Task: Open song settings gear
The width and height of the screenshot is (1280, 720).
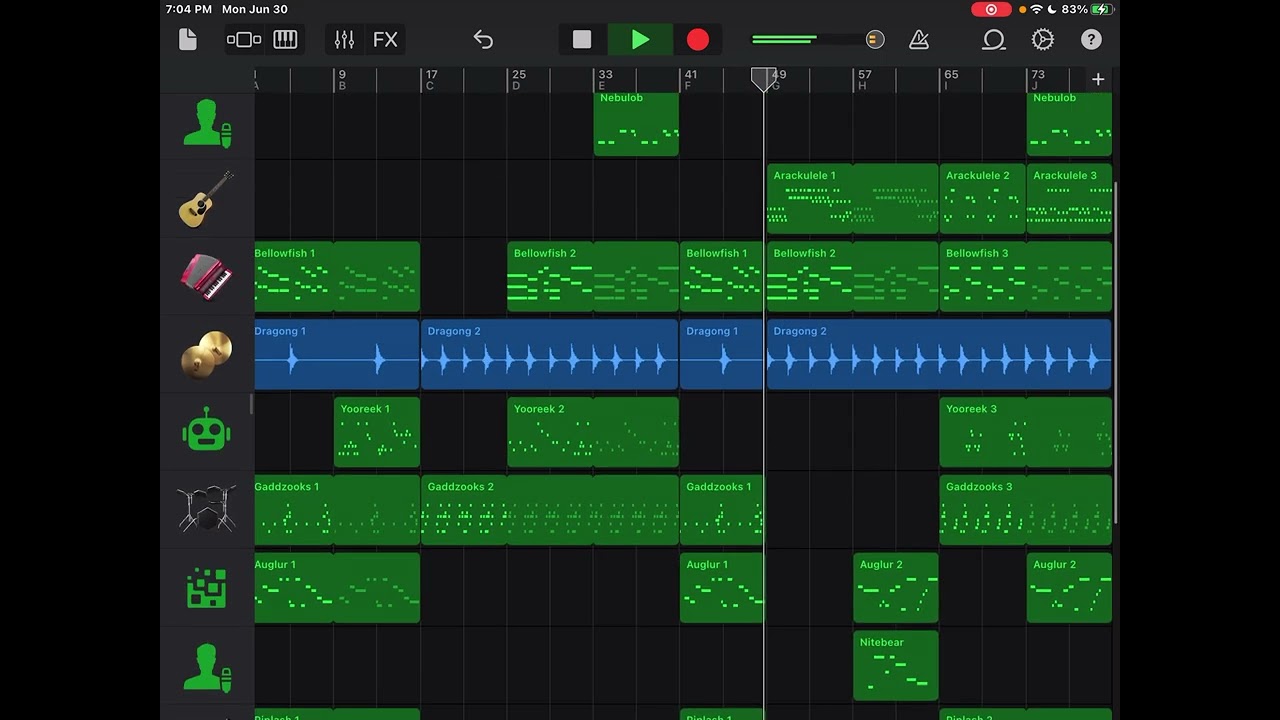Action: click(1043, 40)
